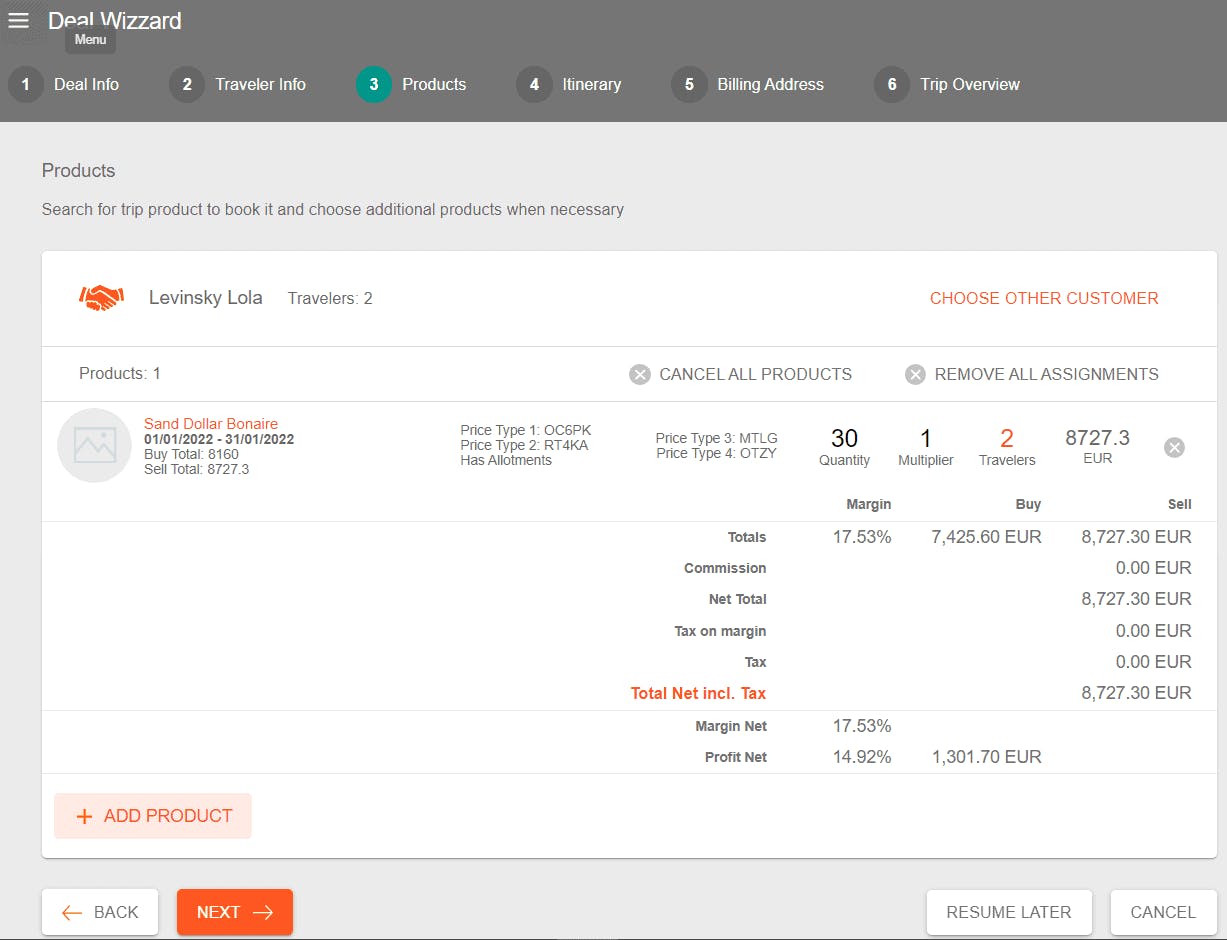Click the handshake customer icon
The height and width of the screenshot is (940, 1227).
(101, 298)
